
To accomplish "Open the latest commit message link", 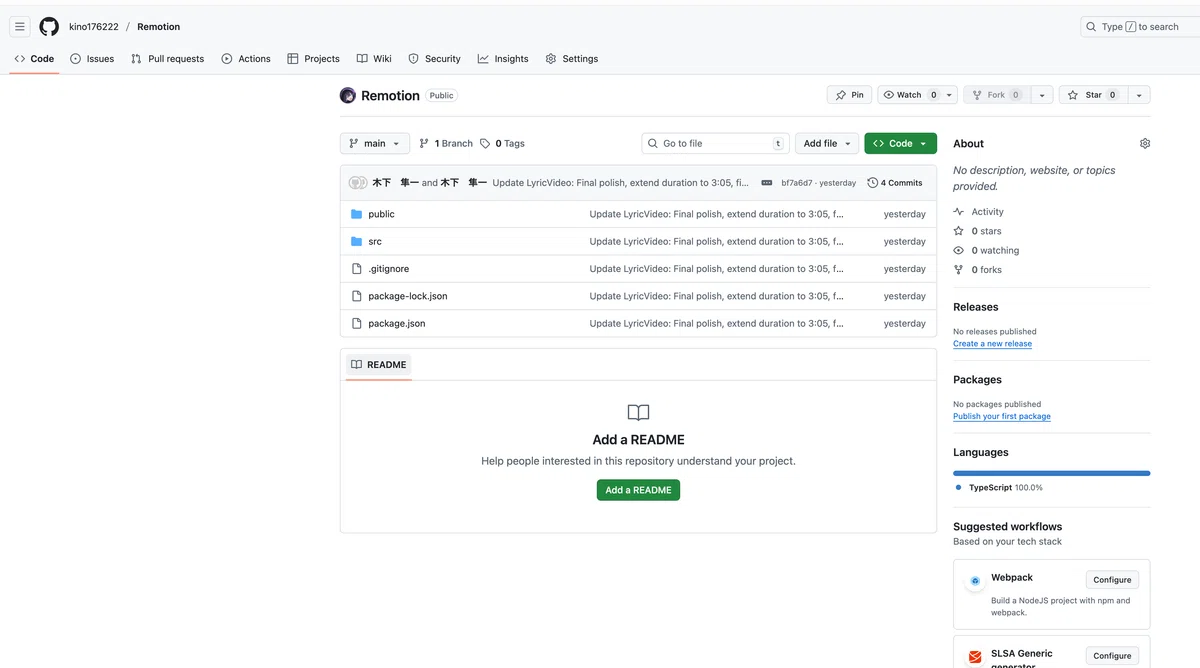I will (x=620, y=183).
